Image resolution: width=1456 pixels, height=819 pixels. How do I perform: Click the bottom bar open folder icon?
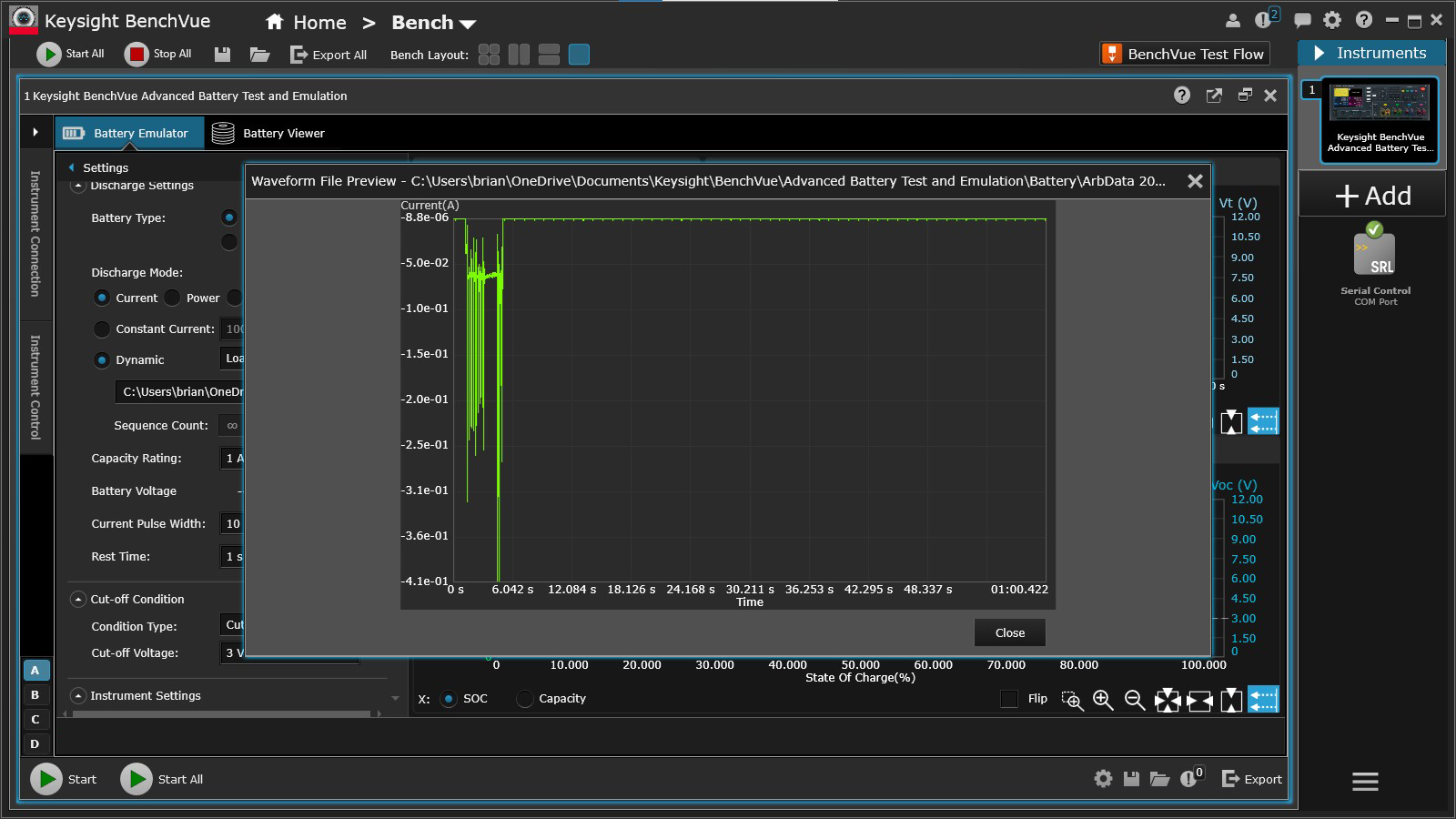pos(1159,779)
